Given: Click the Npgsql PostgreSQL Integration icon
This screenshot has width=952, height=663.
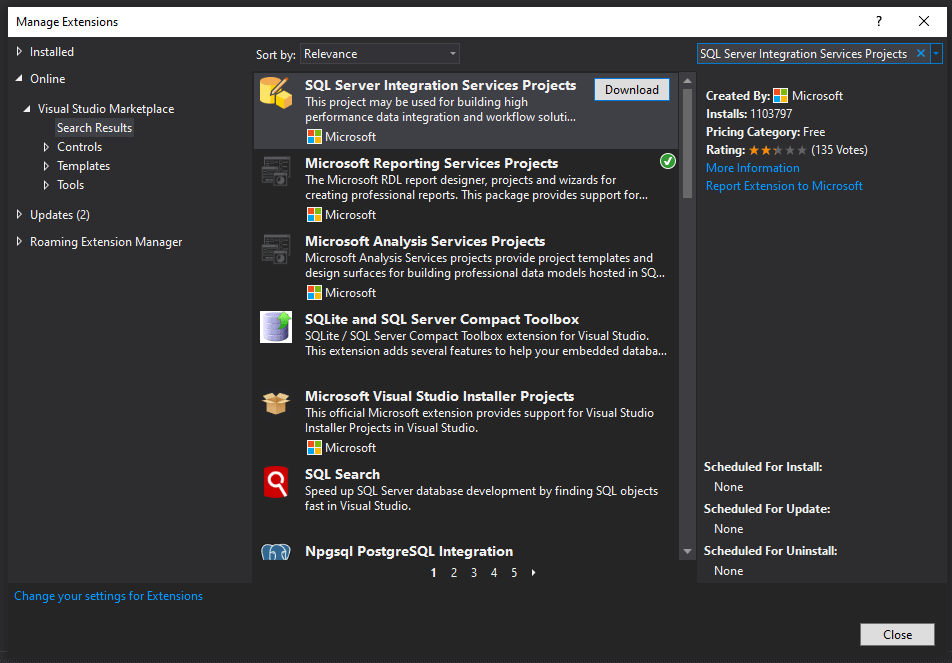Looking at the screenshot, I should tap(276, 551).
